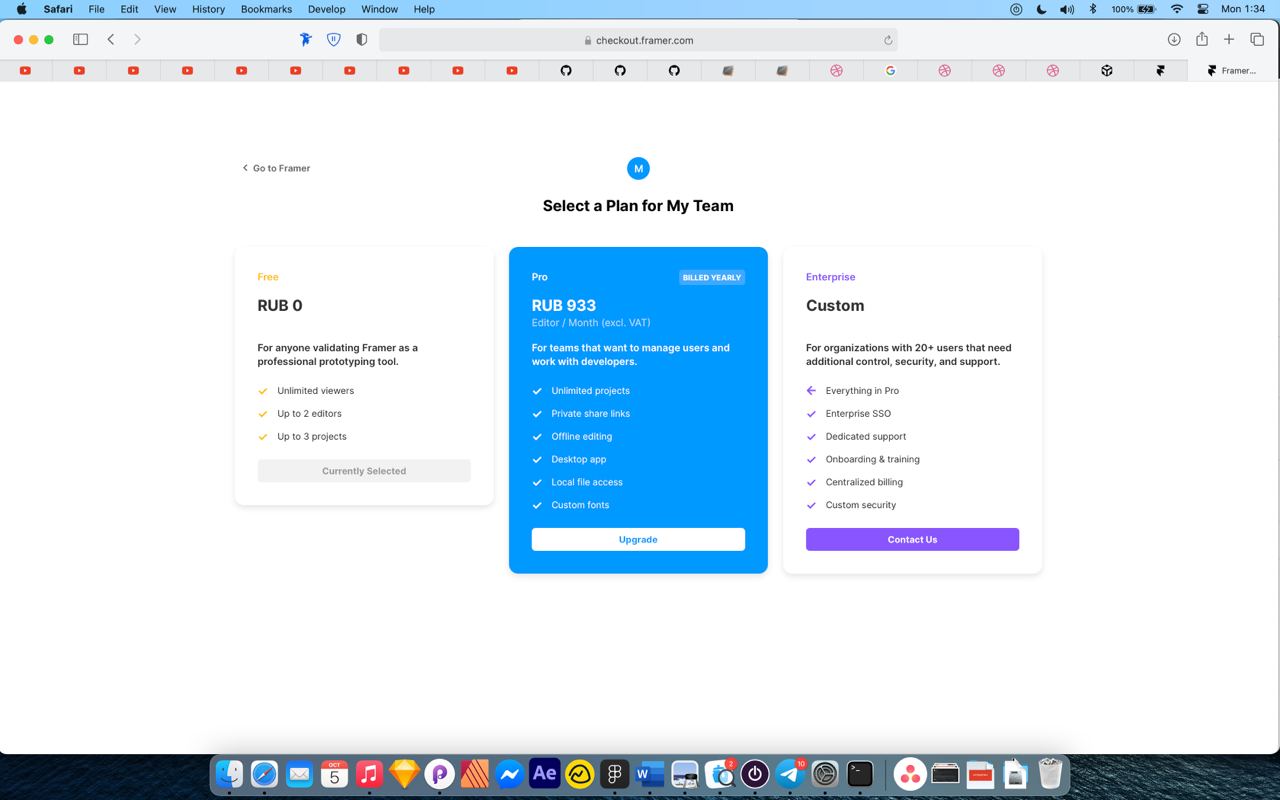Click the 'Everything in Pro' feature
1280x800 pixels.
(x=862, y=391)
